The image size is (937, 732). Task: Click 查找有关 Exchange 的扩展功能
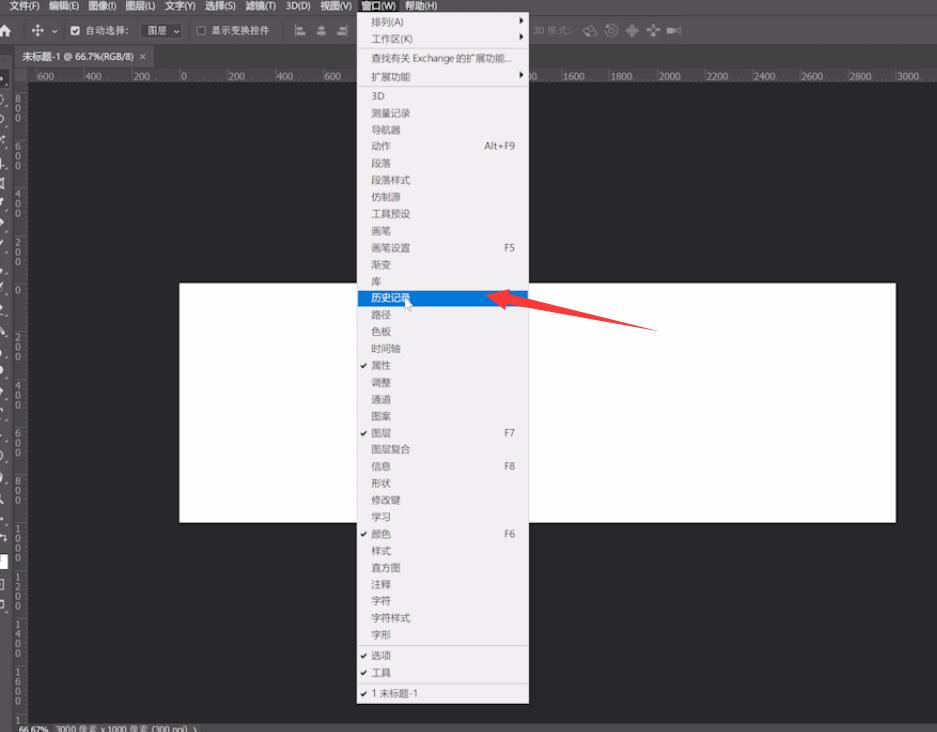(x=442, y=59)
